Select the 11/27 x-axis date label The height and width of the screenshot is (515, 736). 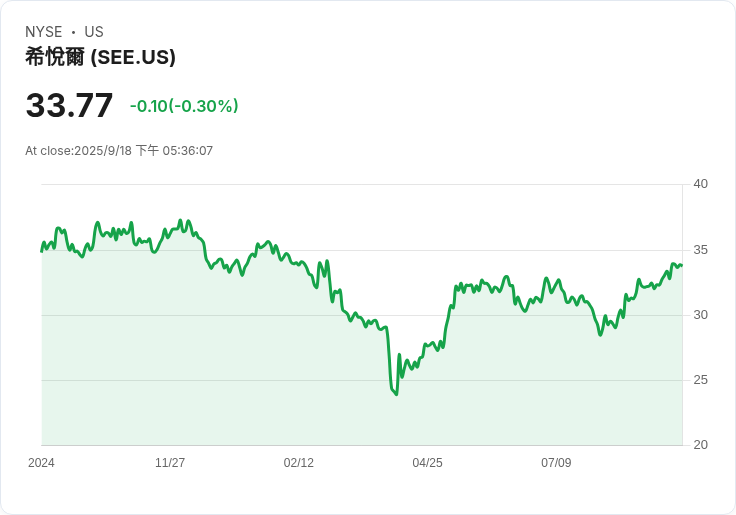click(170, 463)
